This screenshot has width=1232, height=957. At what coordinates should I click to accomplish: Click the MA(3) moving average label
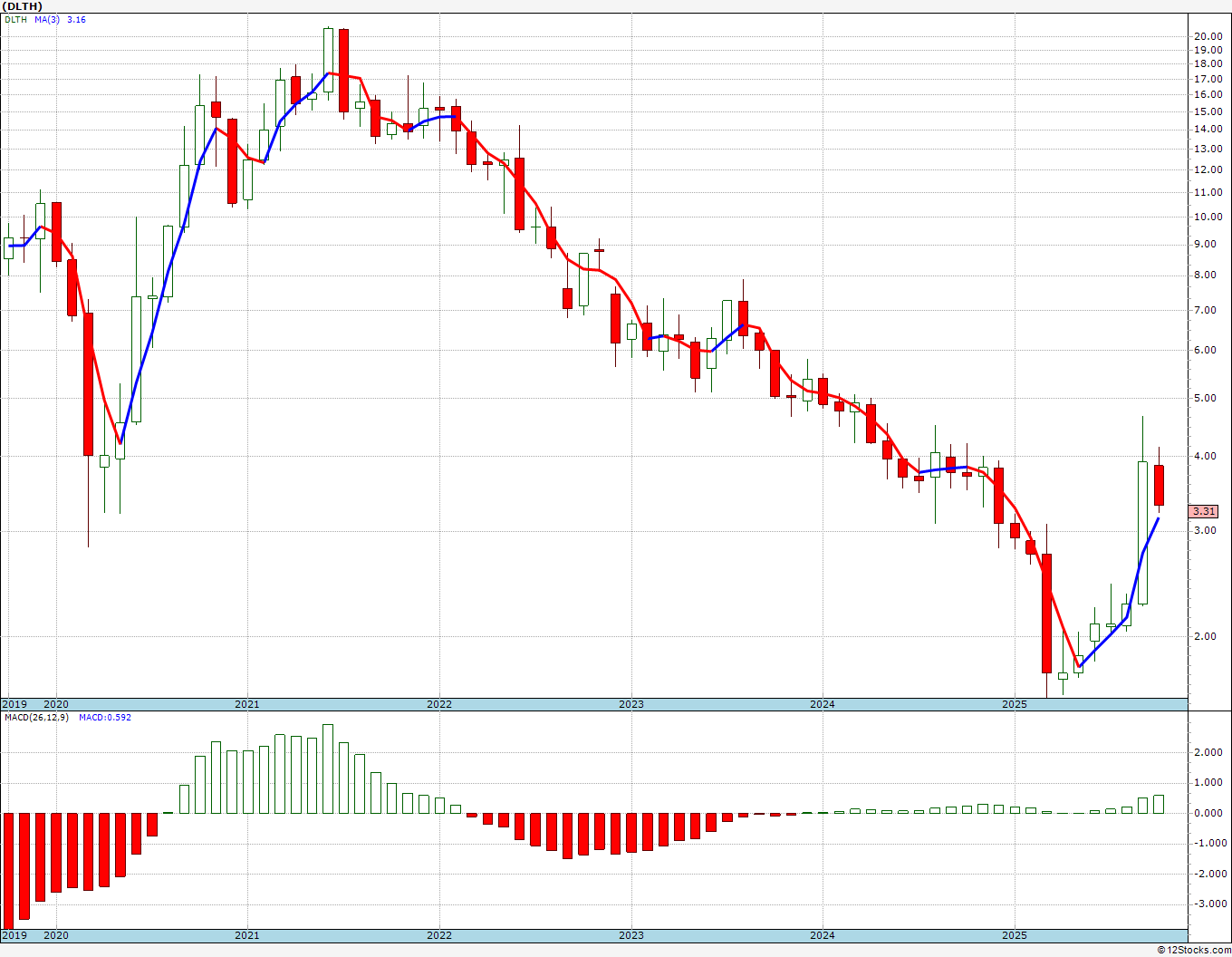click(x=48, y=19)
